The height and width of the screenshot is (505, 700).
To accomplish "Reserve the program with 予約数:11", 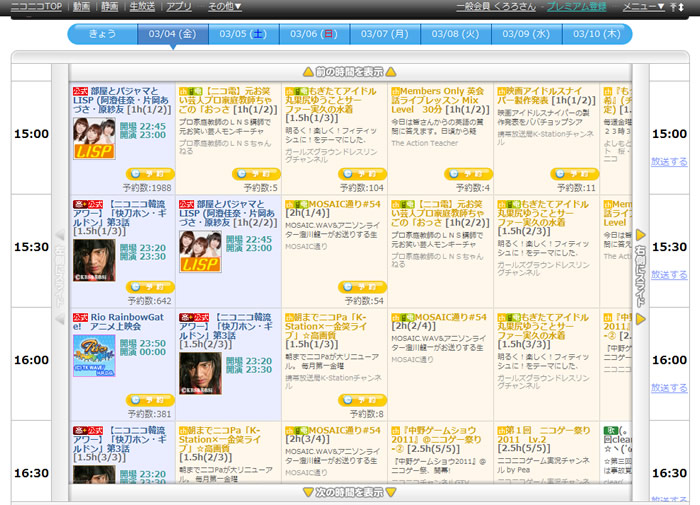I will click(575, 174).
